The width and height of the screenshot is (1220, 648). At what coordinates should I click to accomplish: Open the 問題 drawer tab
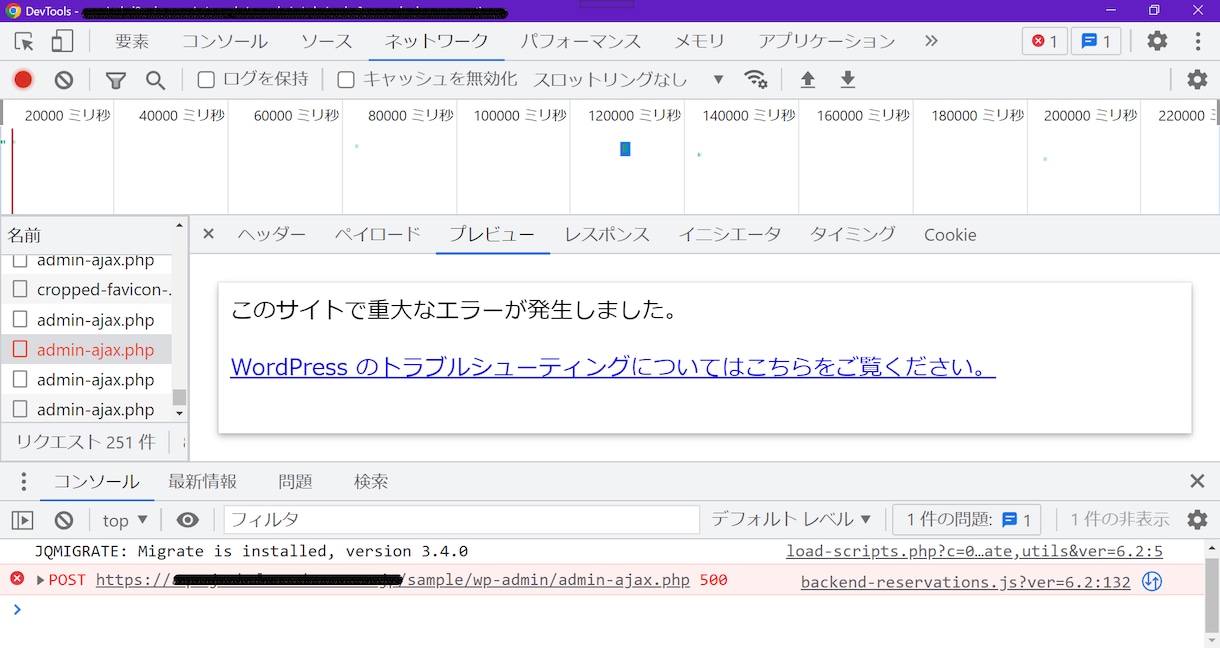296,481
